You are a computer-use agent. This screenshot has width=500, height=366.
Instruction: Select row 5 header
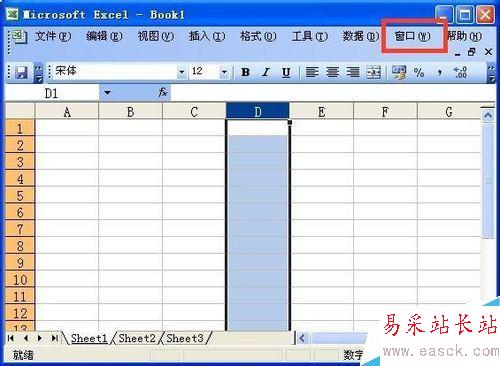(20, 195)
